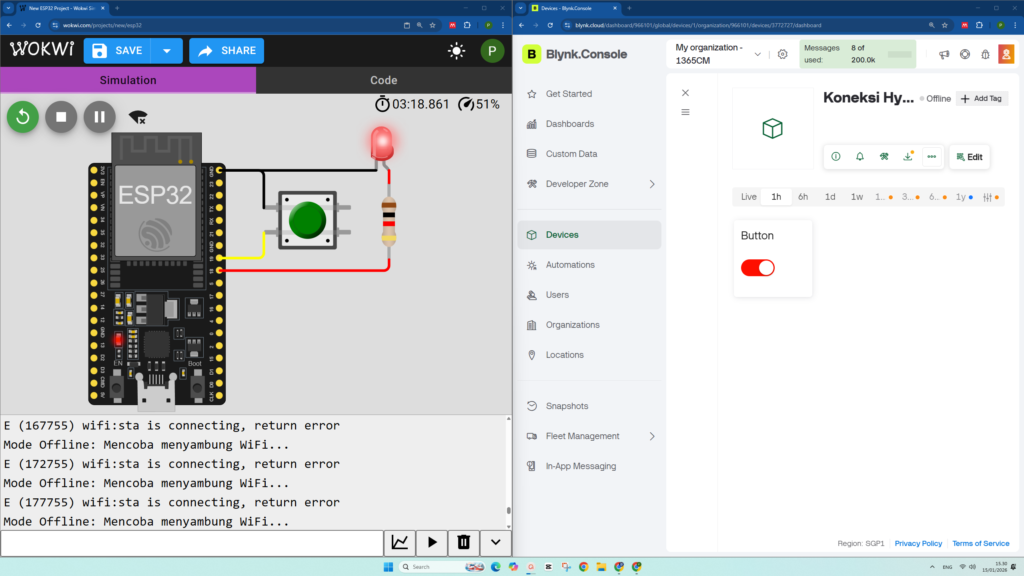The width and height of the screenshot is (1024, 576).
Task: Open the bug report icon in Blynk
Action: (985, 54)
